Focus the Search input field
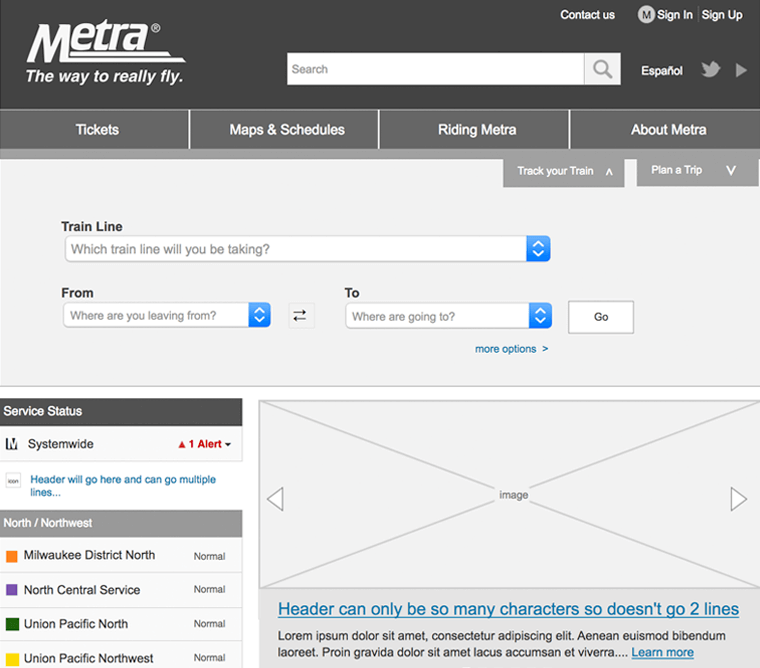The height and width of the screenshot is (668, 760). 435,69
